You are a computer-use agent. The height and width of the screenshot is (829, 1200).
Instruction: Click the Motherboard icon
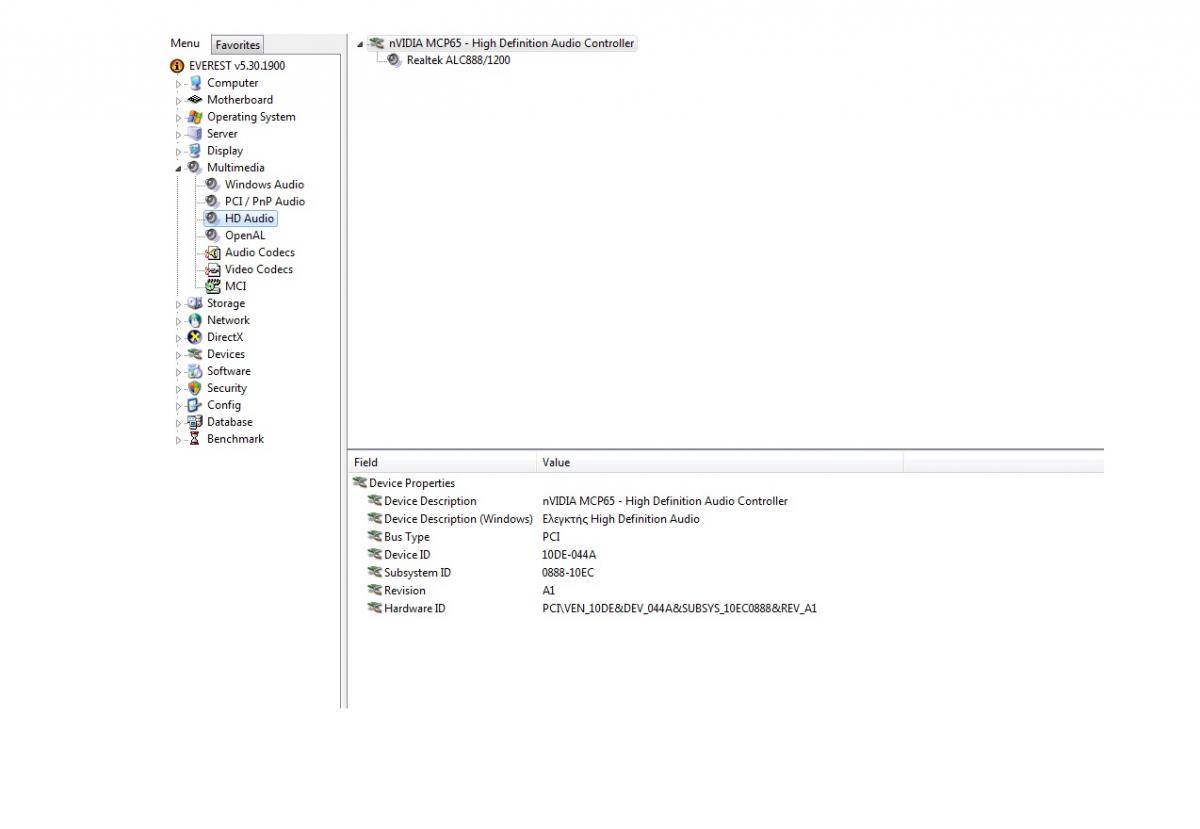(196, 100)
